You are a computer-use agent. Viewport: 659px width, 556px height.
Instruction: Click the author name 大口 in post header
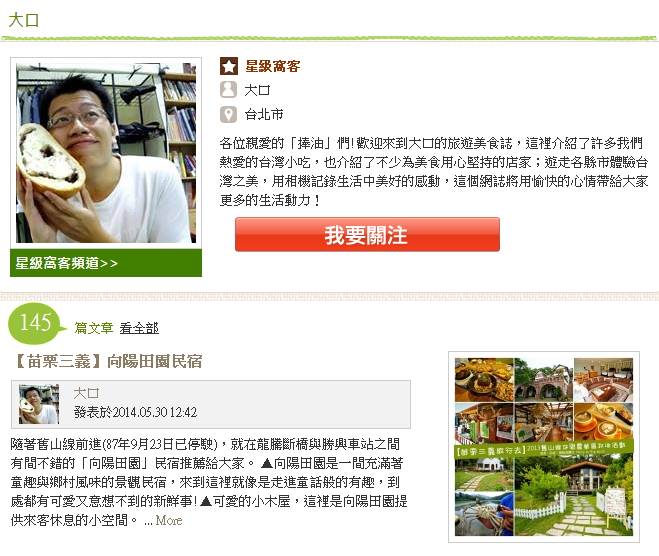[86, 393]
